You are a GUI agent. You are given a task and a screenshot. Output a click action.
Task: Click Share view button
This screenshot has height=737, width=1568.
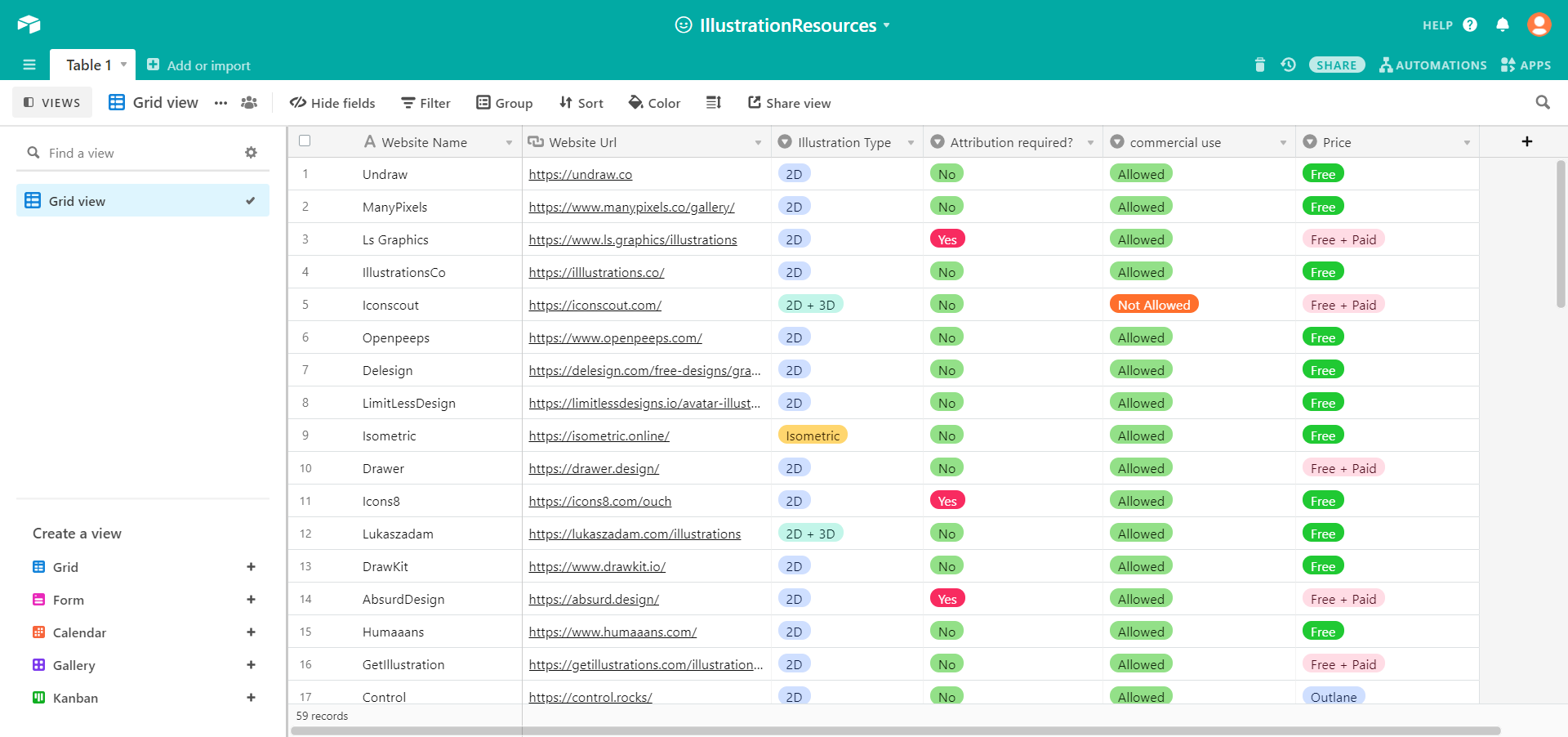click(789, 102)
